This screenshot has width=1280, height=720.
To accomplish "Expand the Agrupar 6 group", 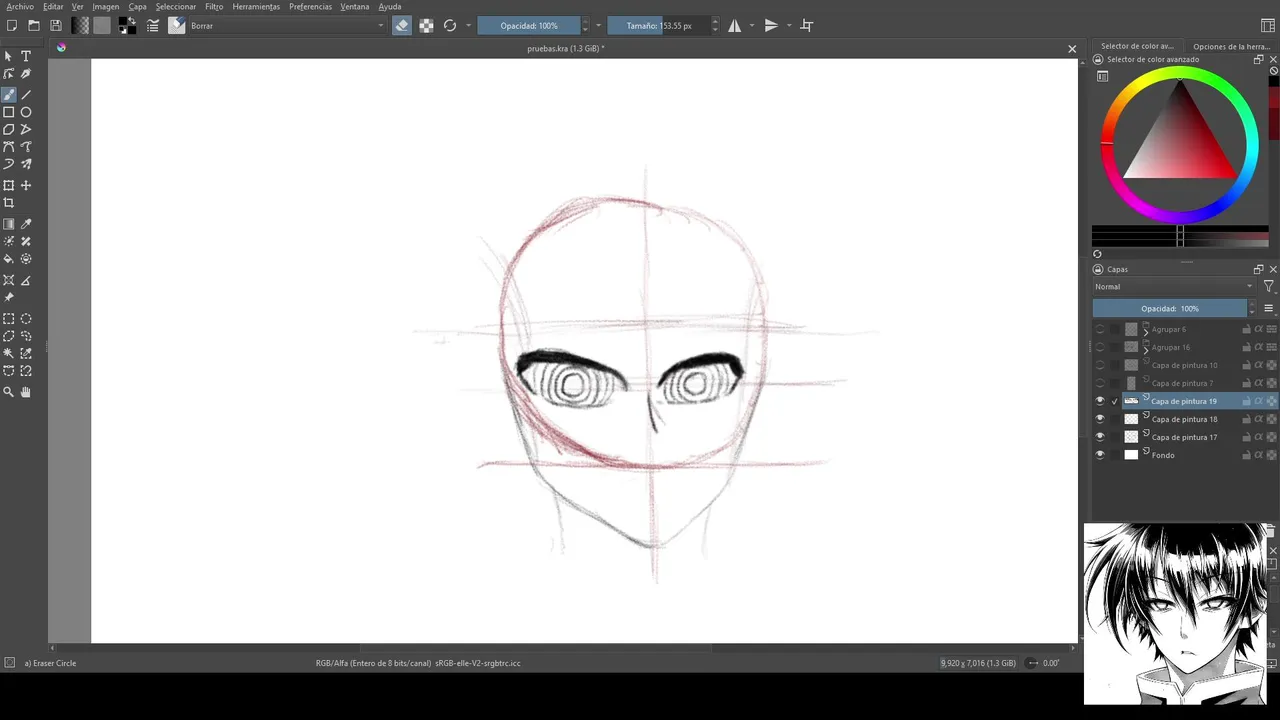I will point(1146,331).
